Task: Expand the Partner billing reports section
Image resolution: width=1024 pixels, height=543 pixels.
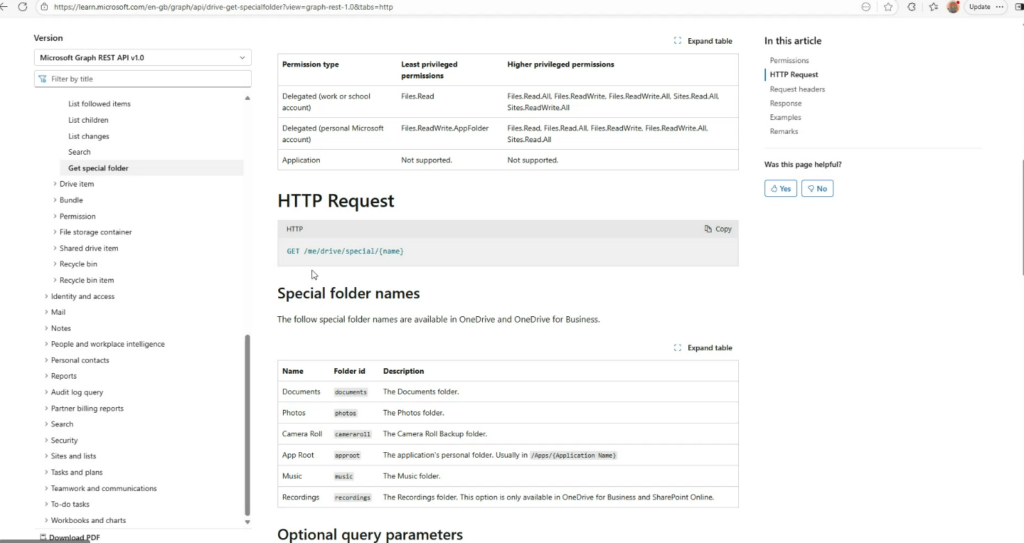Action: [87, 408]
